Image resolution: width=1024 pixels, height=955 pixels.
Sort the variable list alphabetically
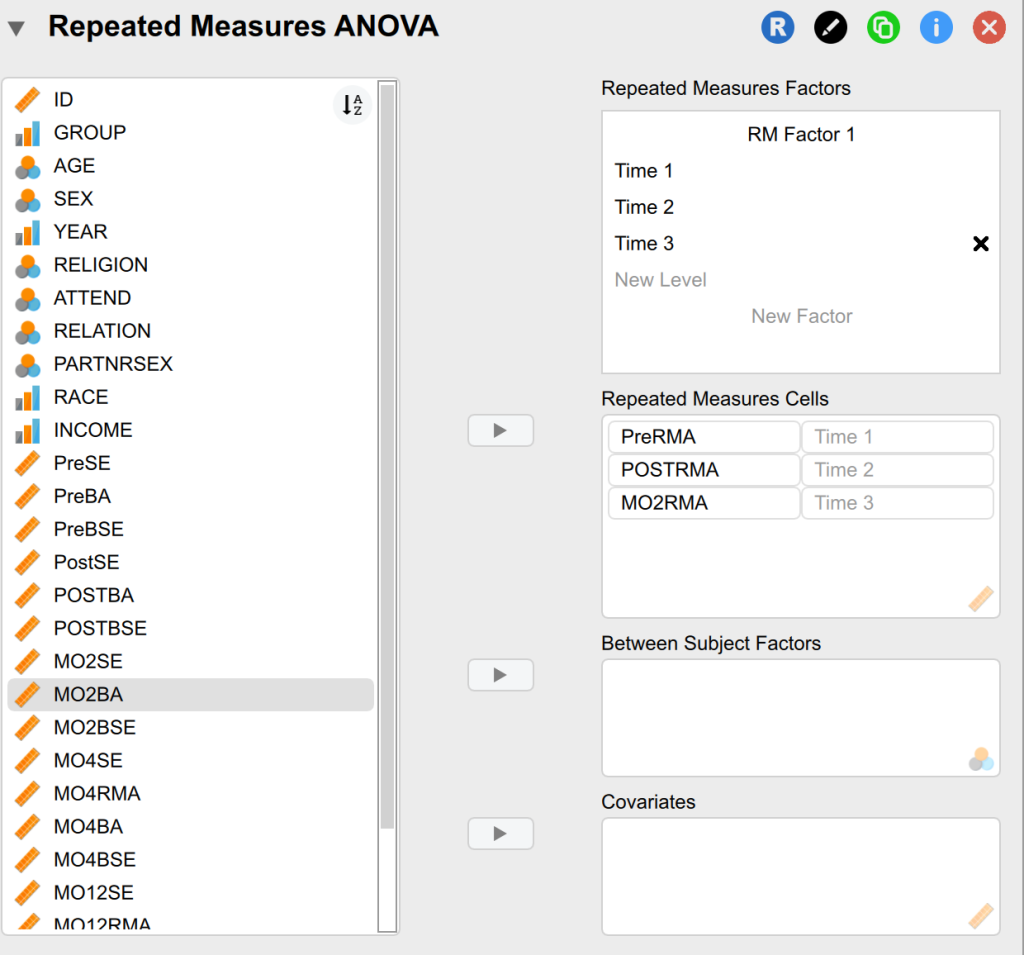pyautogui.click(x=351, y=104)
